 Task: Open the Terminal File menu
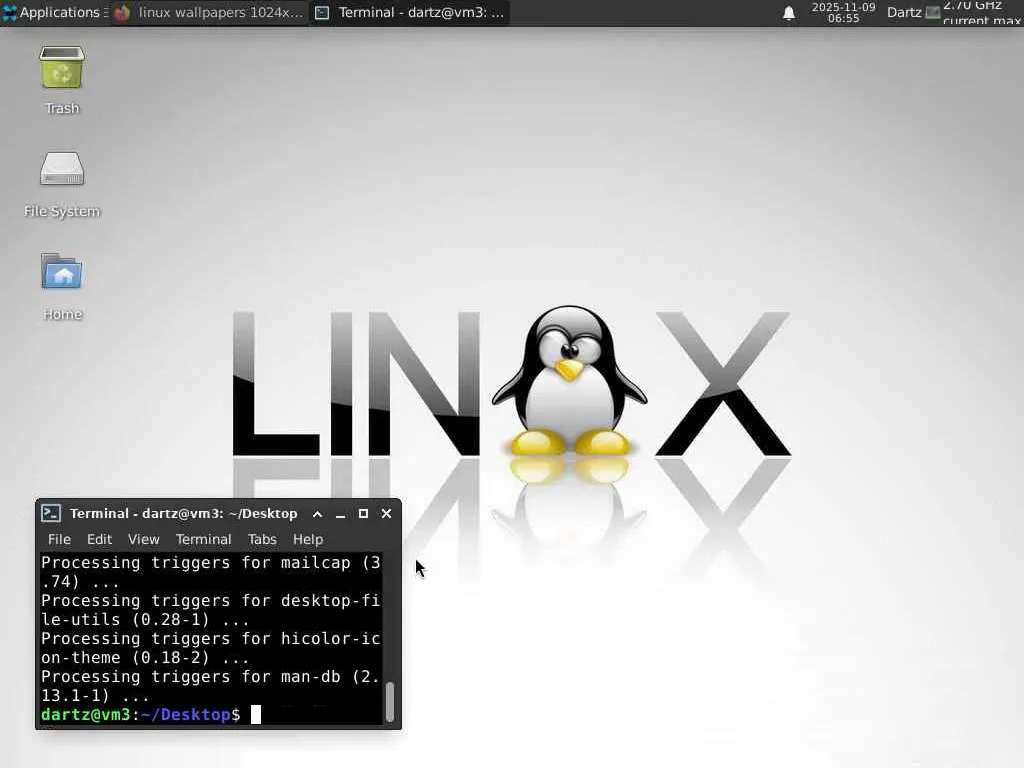[x=59, y=539]
